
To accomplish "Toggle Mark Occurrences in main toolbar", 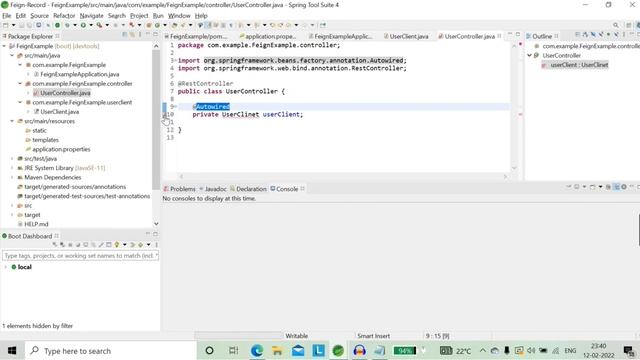I will coord(208,25).
